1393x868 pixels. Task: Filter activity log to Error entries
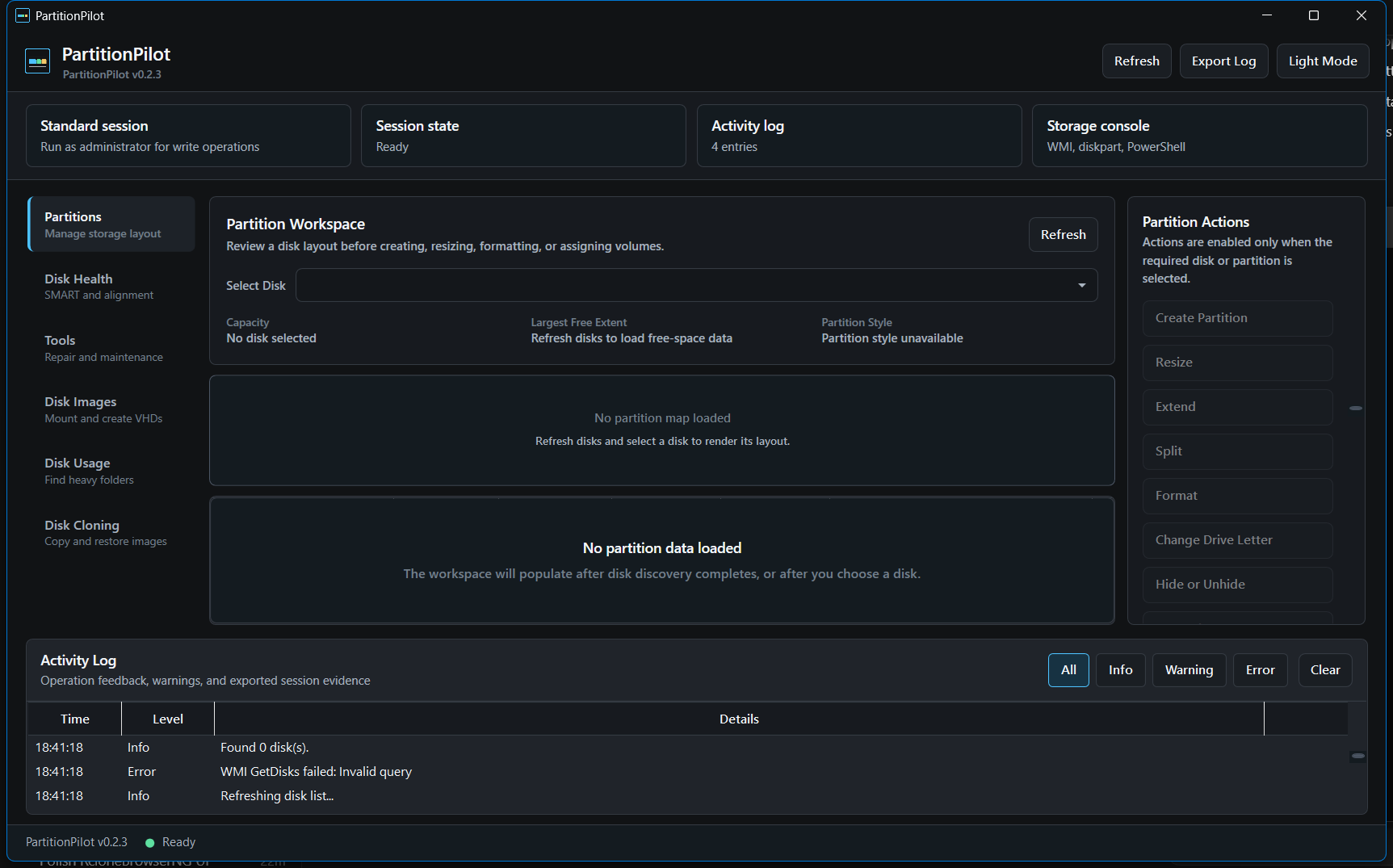[1260, 670]
